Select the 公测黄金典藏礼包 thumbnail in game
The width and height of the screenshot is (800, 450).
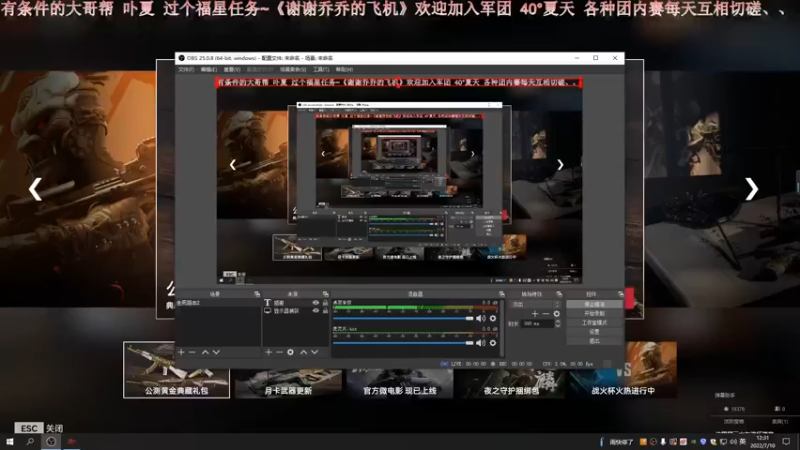177,370
